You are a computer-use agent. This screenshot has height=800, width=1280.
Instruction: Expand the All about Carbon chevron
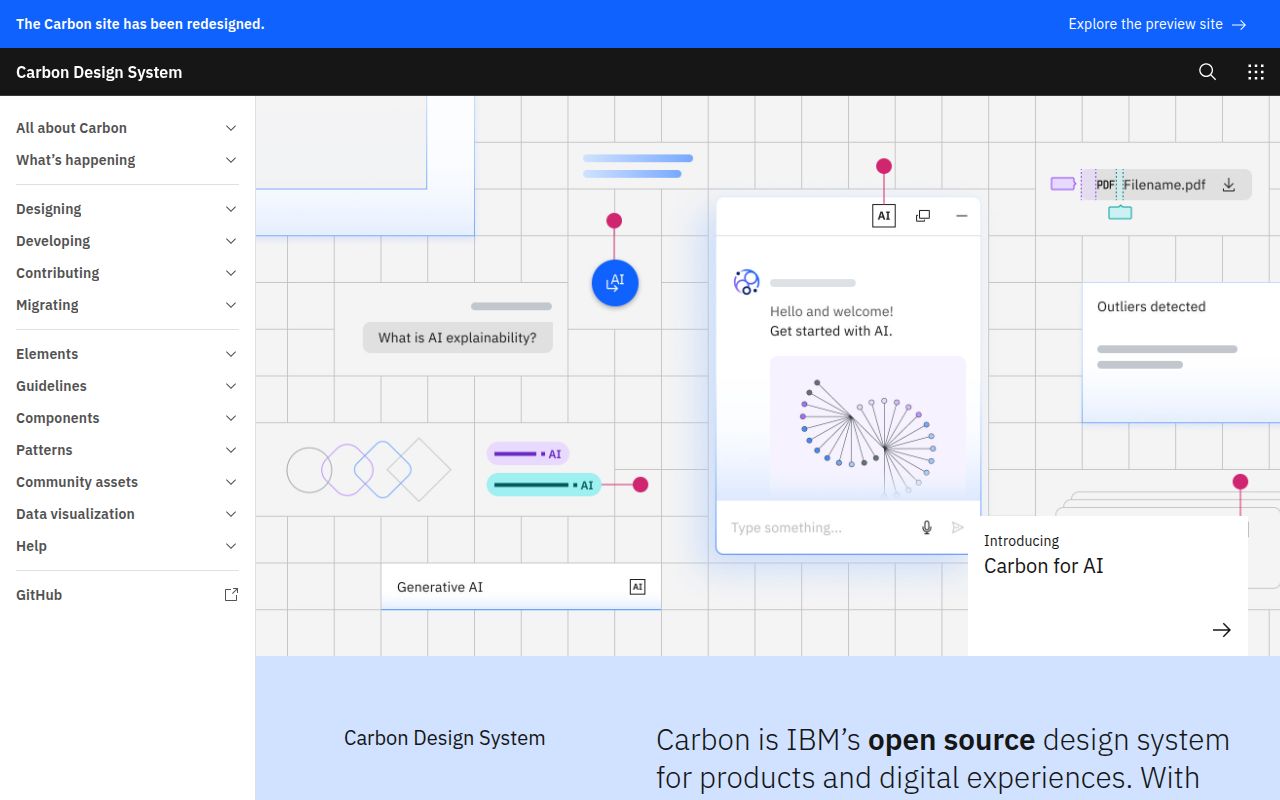231,128
